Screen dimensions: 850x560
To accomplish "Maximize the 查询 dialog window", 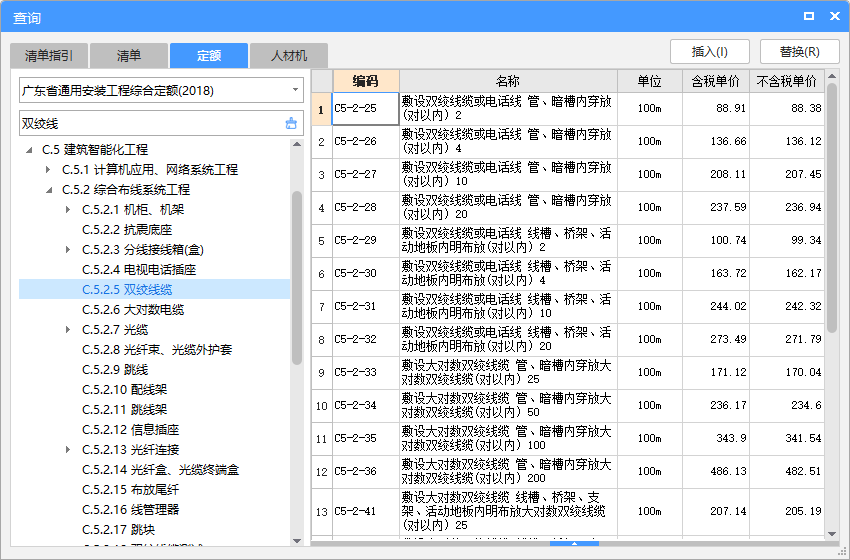I will tap(809, 16).
